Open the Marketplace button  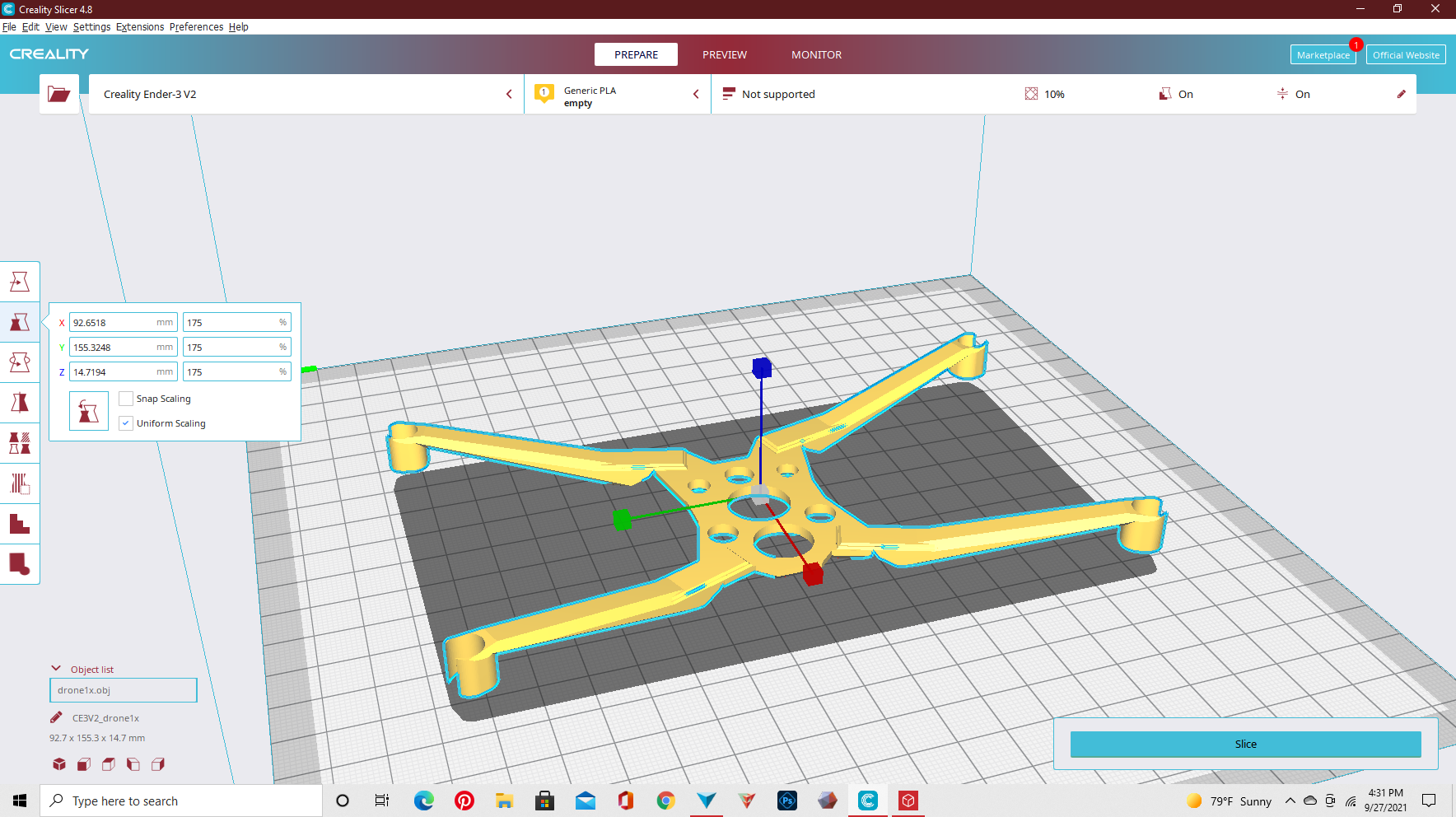tap(1323, 55)
